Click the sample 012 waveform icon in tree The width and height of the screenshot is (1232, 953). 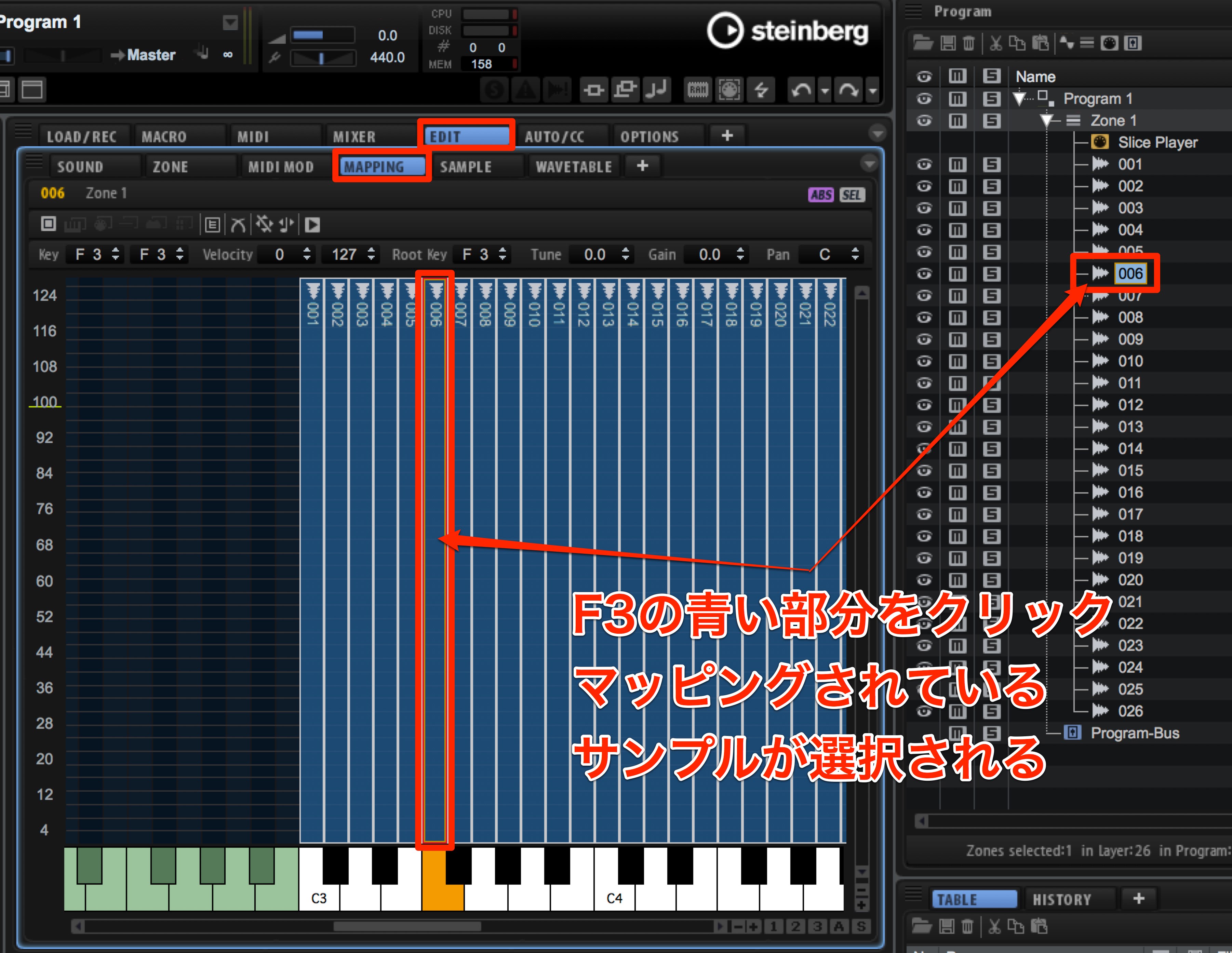pos(1100,405)
